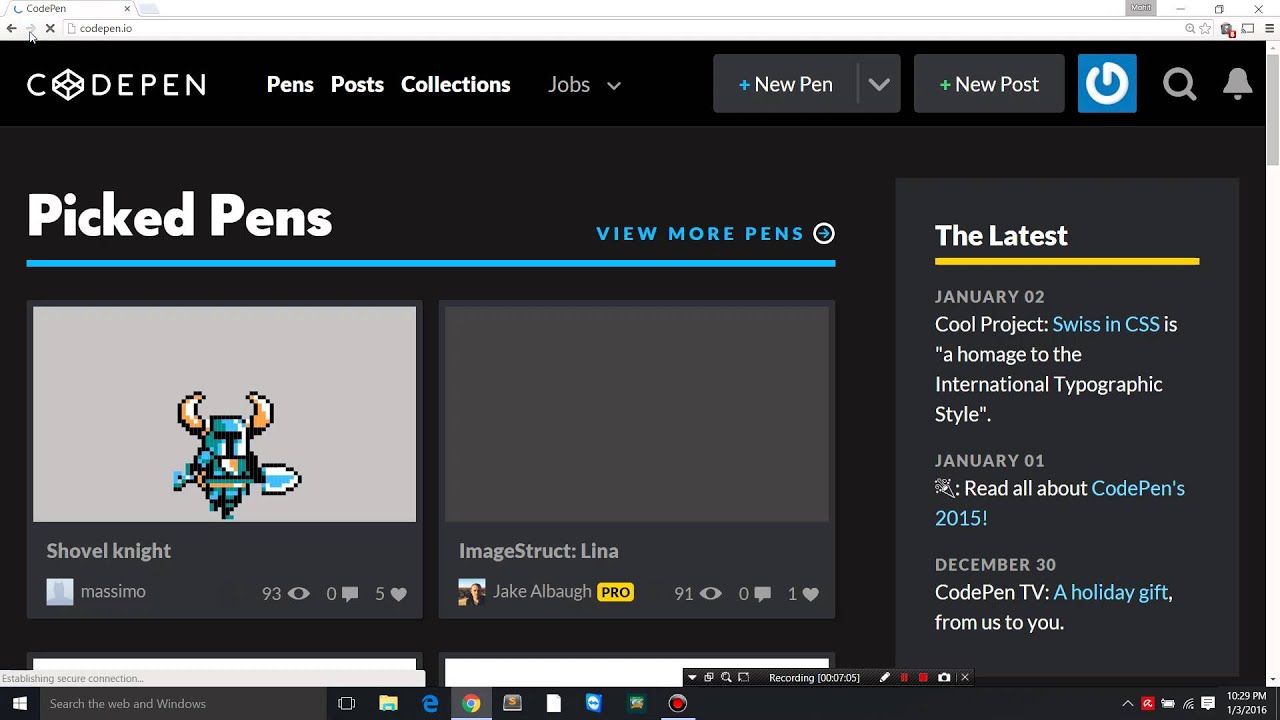Click the ImageStruct: Lina 91 views eye
This screenshot has width=1280, height=720.
710,594
